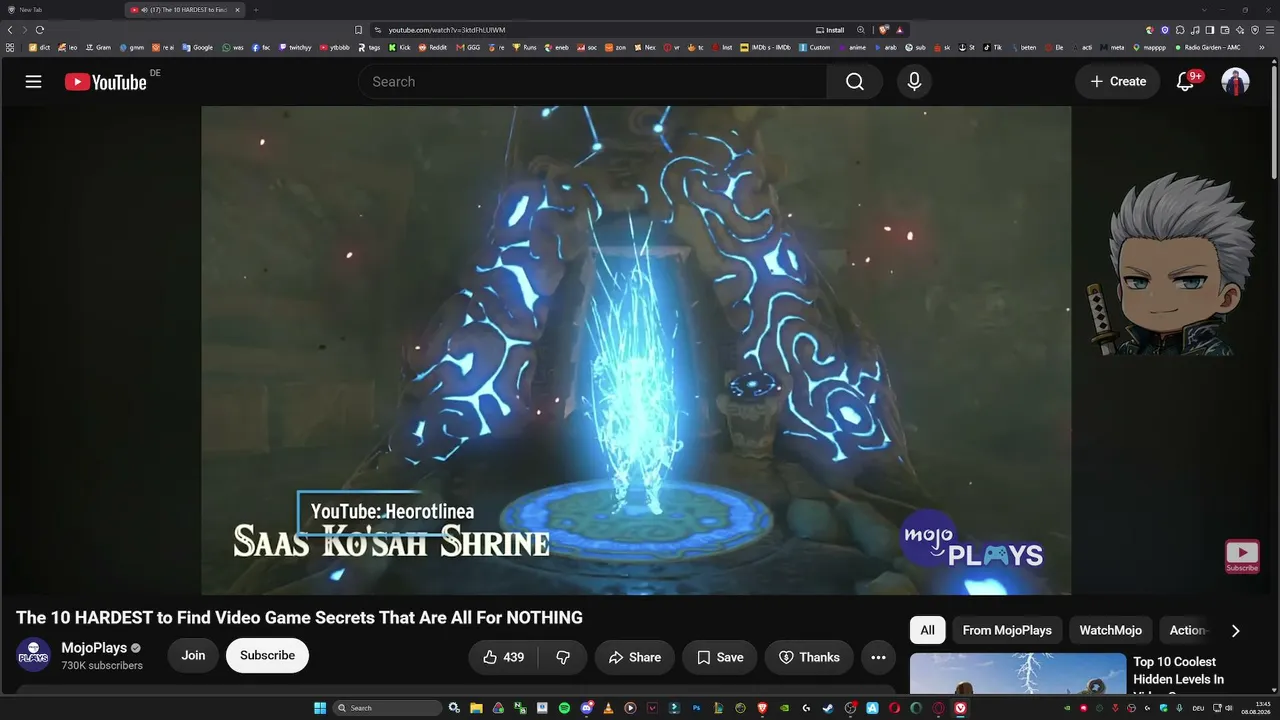Open the YouTube notifications bell

point(1185,82)
